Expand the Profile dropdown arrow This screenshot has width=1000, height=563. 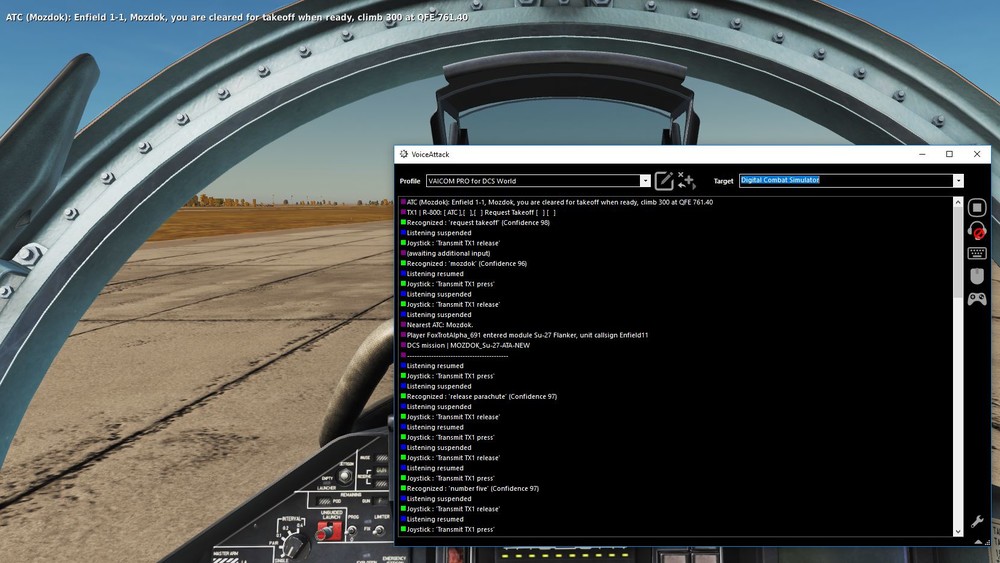tap(645, 181)
